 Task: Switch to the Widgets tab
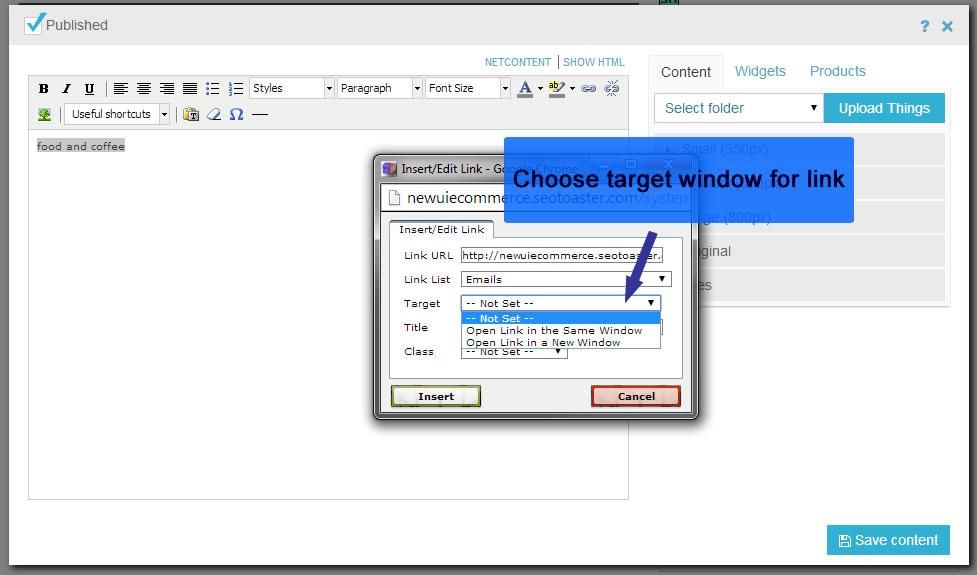pos(760,71)
